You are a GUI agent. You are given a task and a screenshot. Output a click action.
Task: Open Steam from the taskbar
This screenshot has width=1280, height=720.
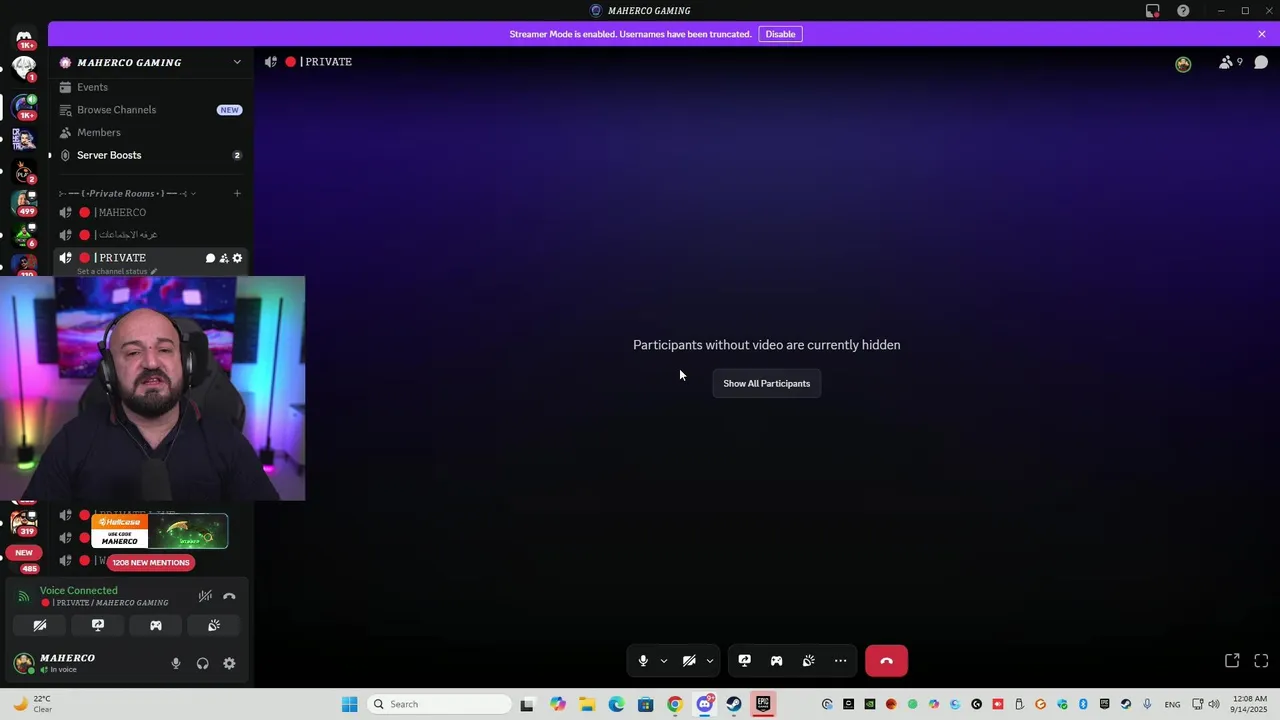(734, 704)
